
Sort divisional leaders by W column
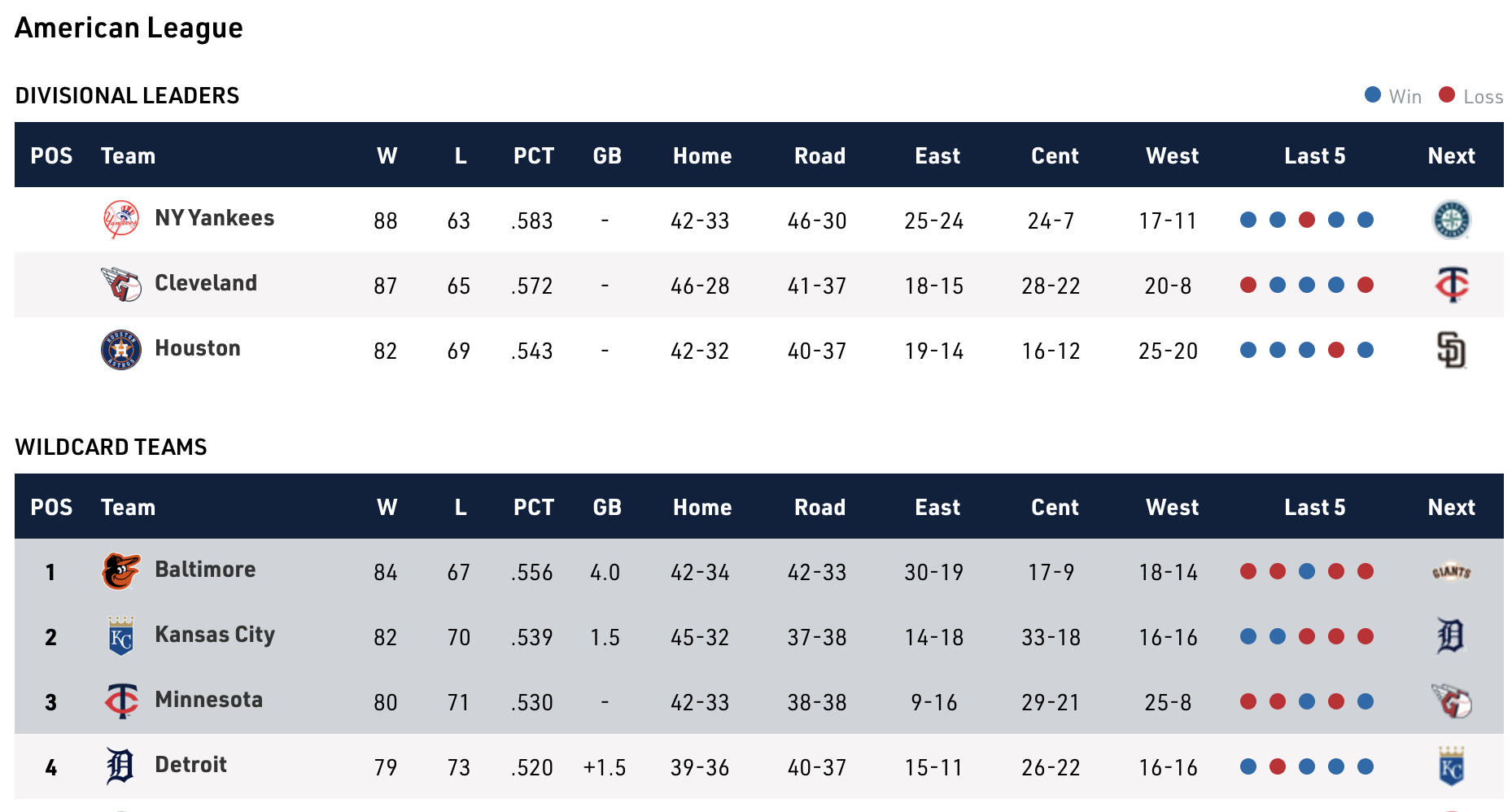tap(387, 155)
